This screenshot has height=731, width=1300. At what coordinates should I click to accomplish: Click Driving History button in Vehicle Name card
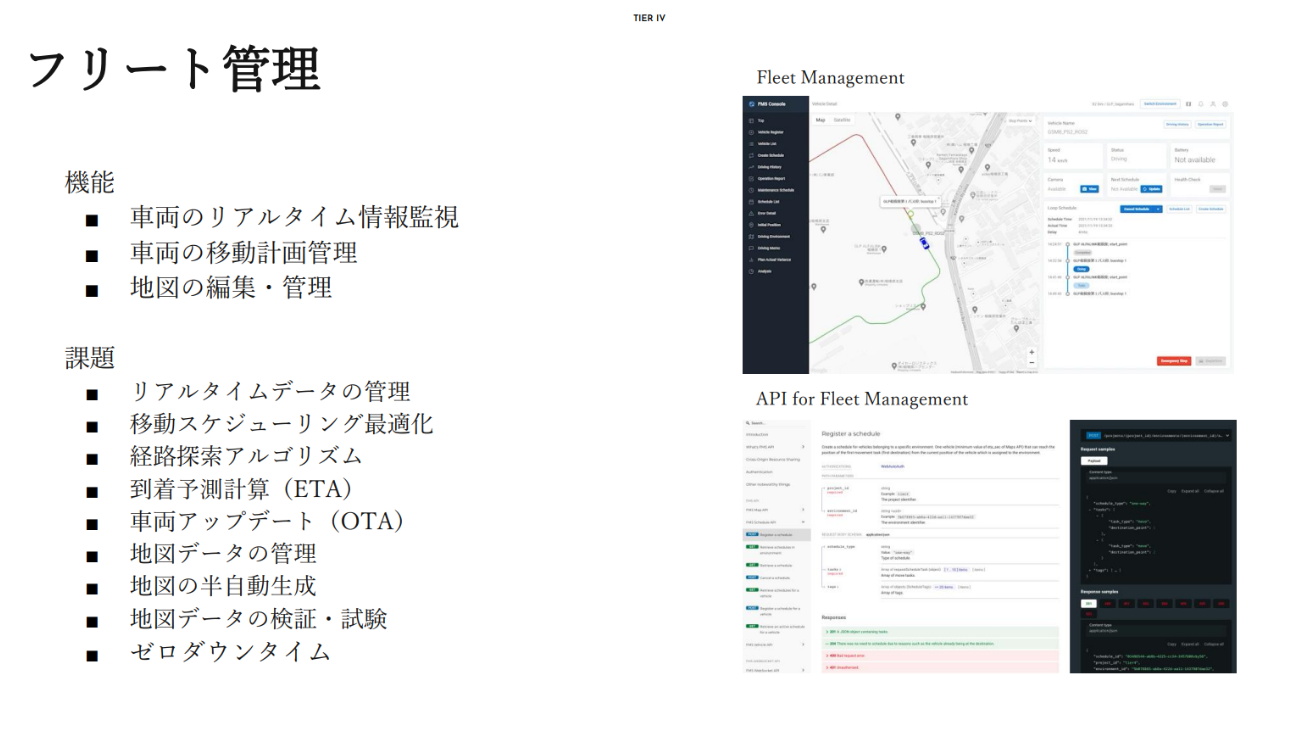pyautogui.click(x=1177, y=124)
